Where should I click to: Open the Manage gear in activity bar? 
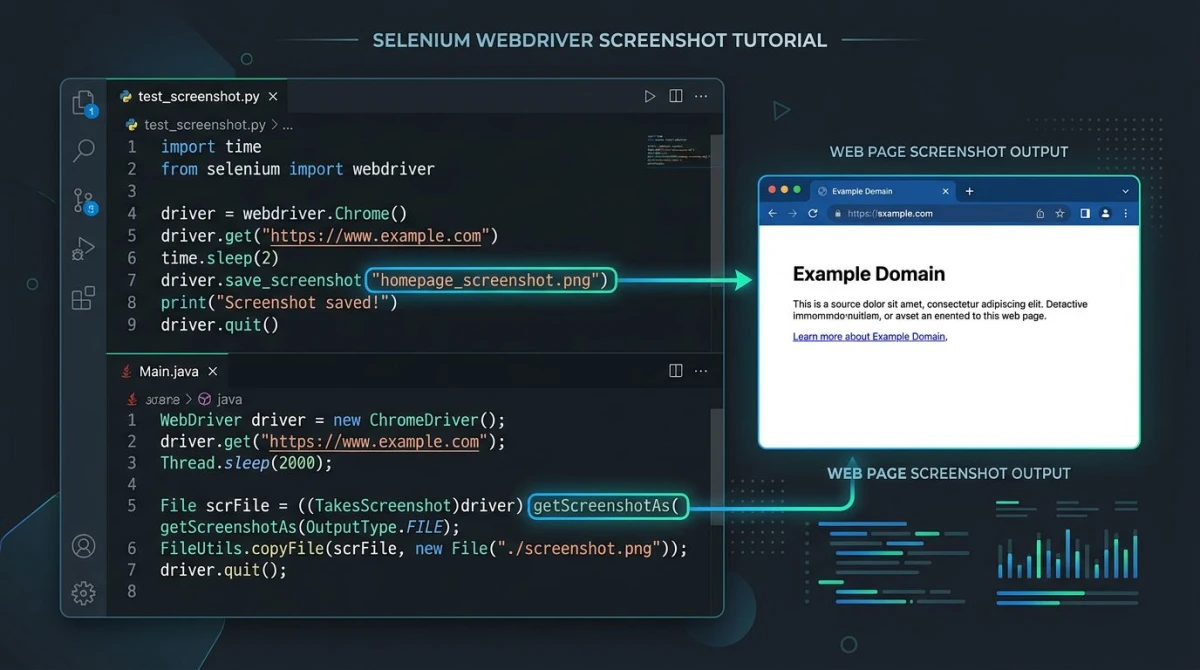(x=84, y=593)
